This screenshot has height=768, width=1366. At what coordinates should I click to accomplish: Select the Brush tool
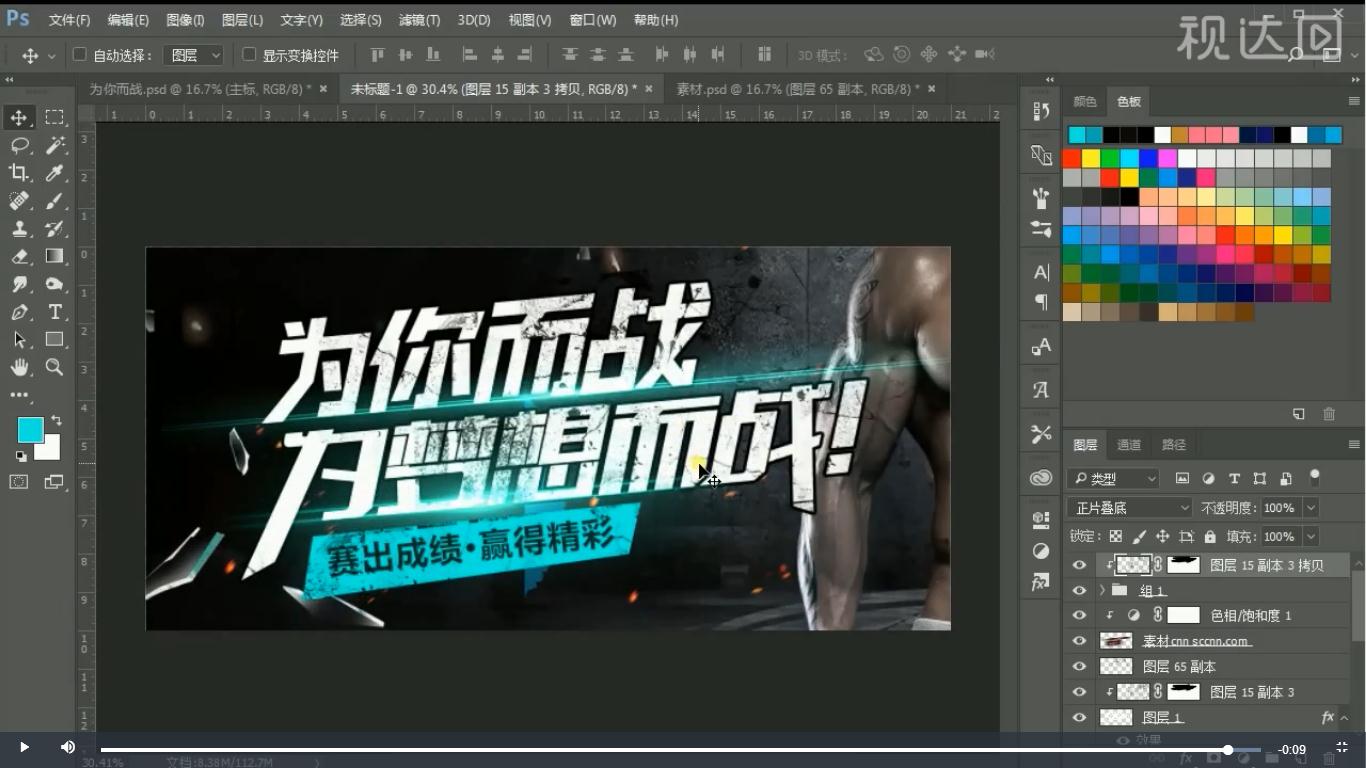54,200
